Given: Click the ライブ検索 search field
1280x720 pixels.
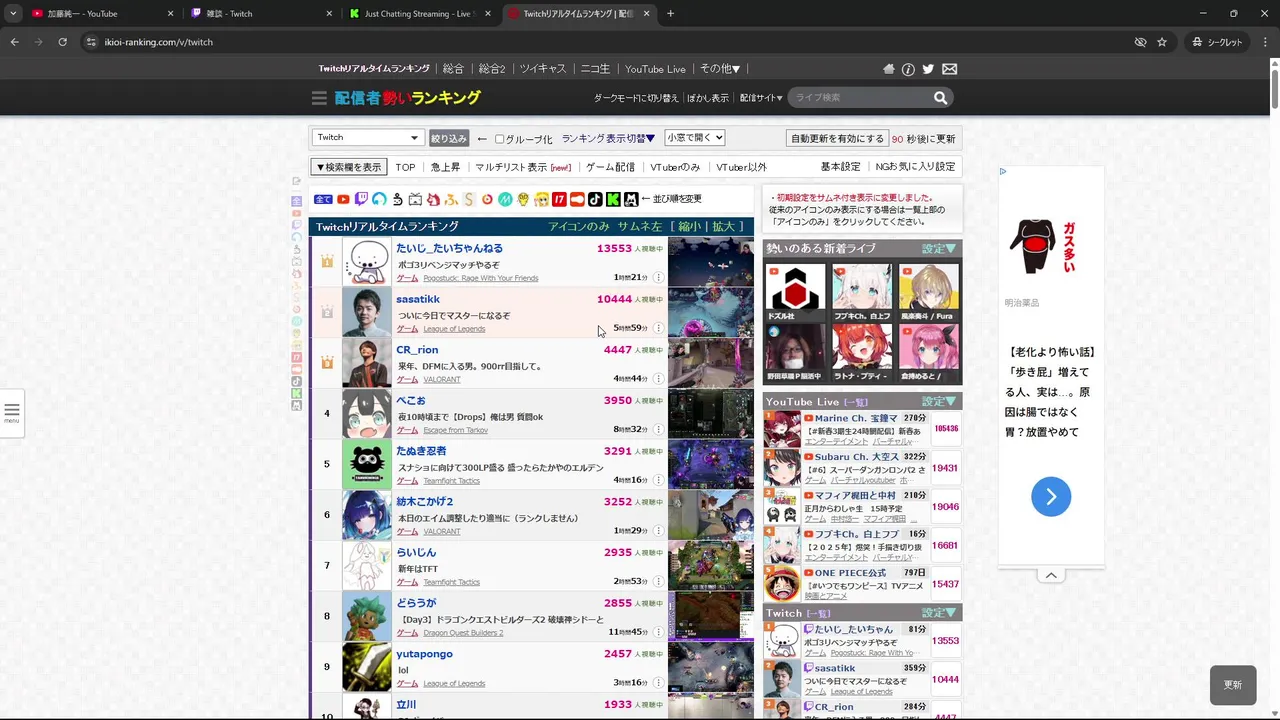Looking at the screenshot, I should (861, 98).
